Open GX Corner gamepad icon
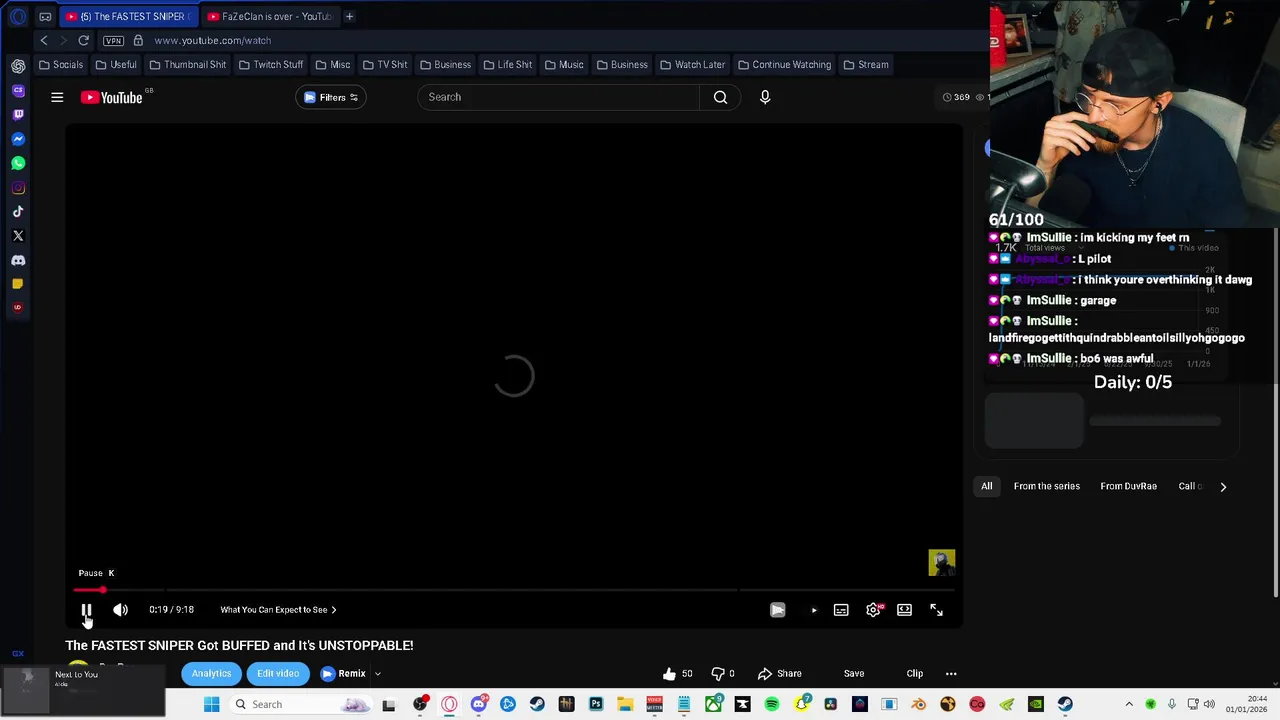Image resolution: width=1280 pixels, height=720 pixels. pyautogui.click(x=45, y=16)
